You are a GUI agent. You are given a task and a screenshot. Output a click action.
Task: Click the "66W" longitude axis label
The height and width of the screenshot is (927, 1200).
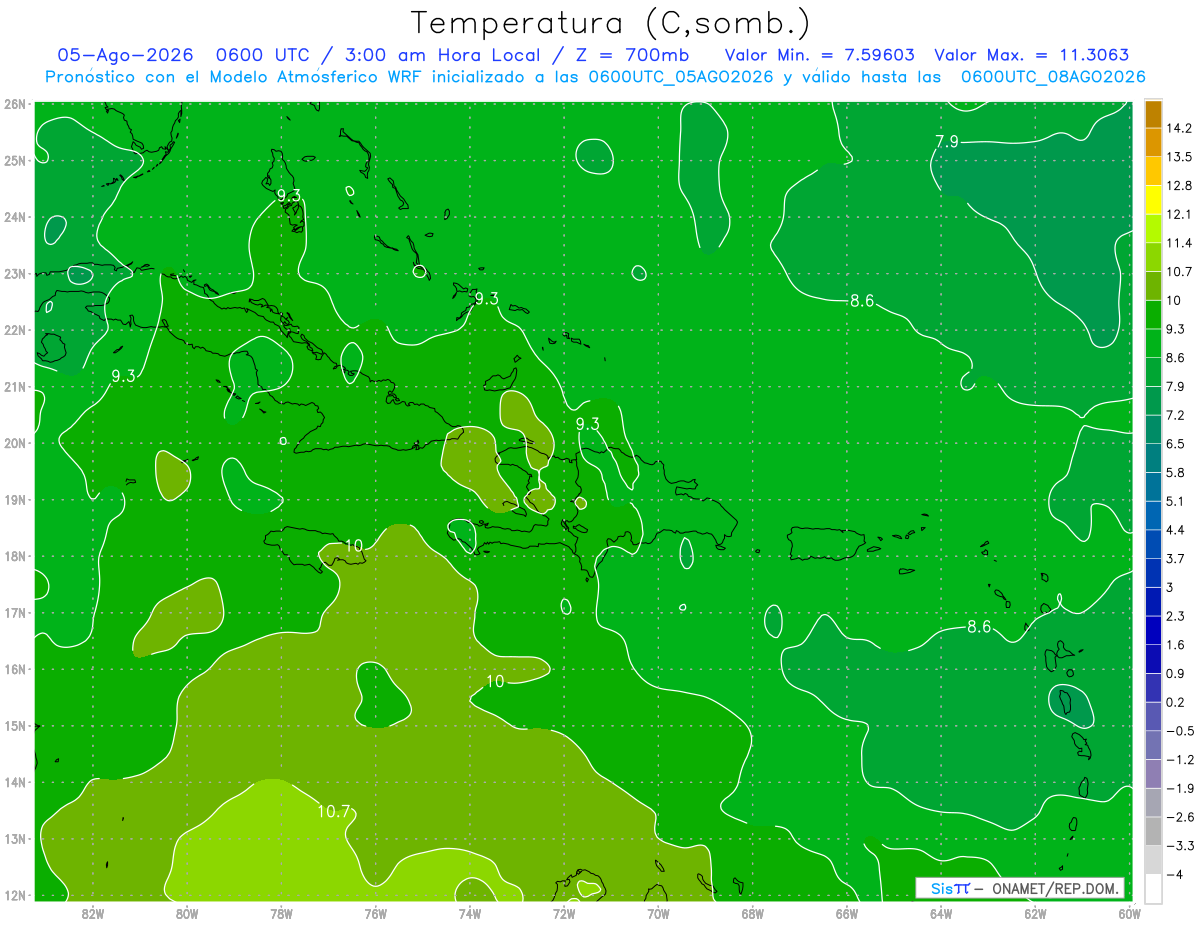847,912
